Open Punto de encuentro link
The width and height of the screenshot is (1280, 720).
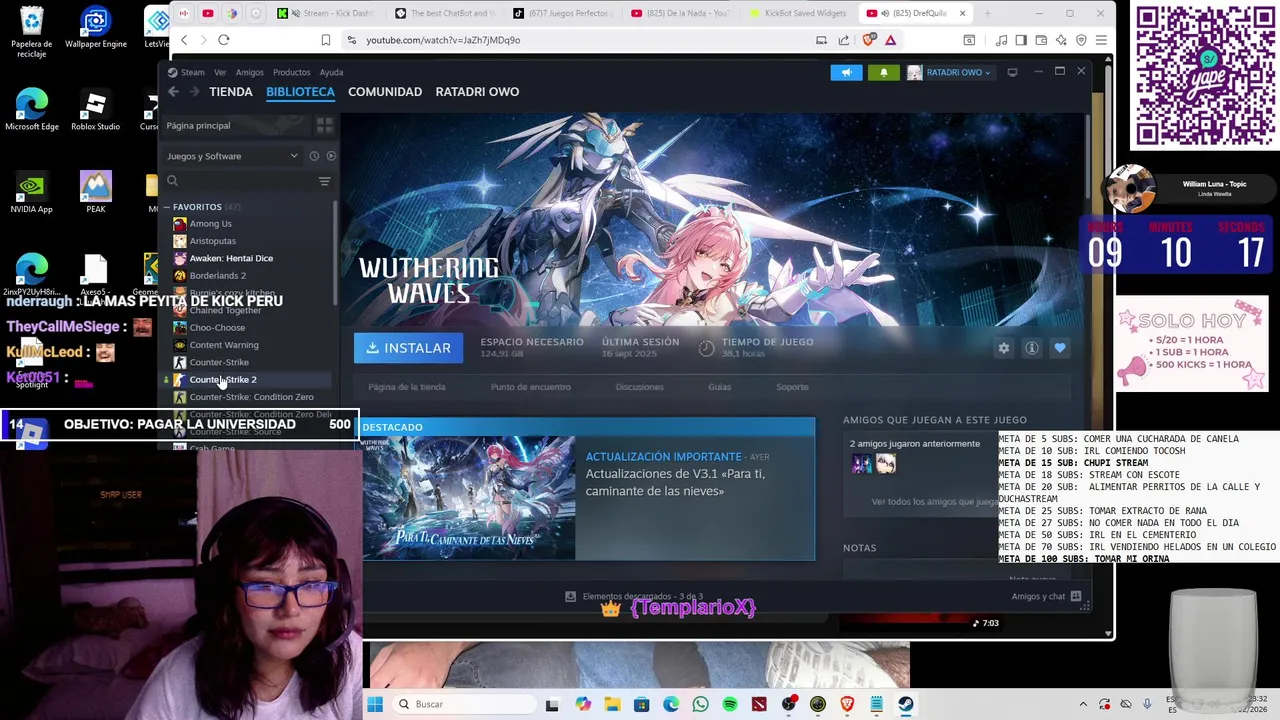pyautogui.click(x=531, y=387)
